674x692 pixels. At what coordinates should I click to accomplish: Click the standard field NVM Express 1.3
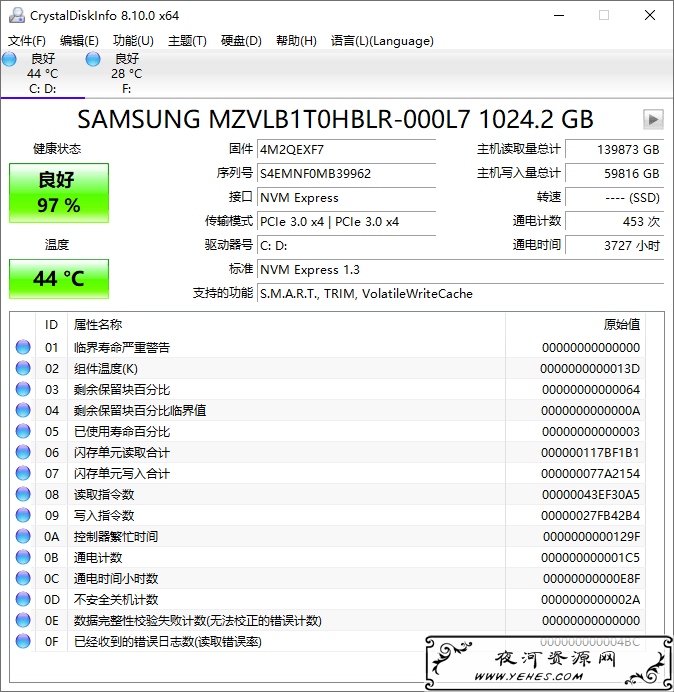pos(460,270)
